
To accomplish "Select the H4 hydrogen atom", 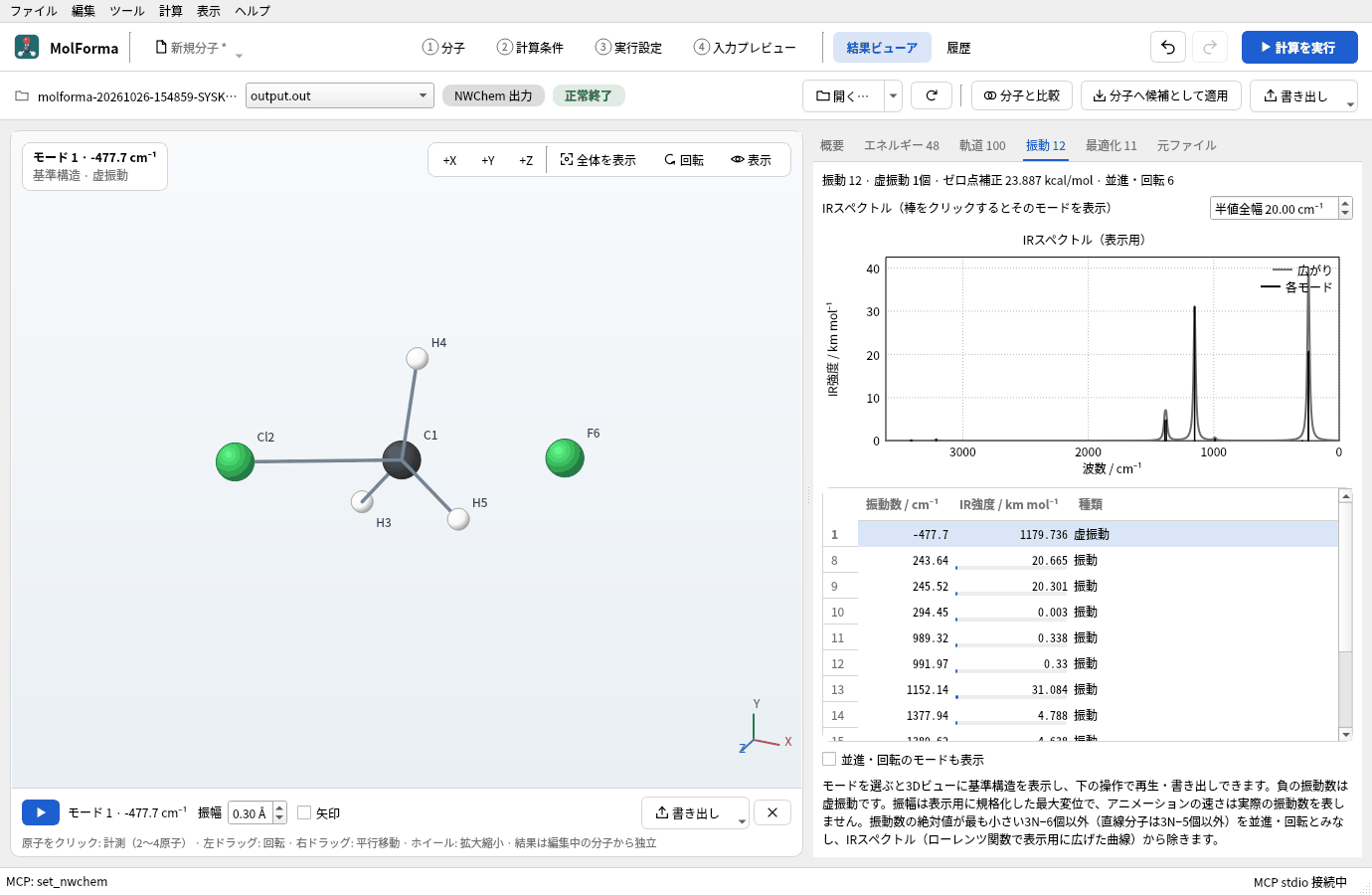I will tap(418, 358).
